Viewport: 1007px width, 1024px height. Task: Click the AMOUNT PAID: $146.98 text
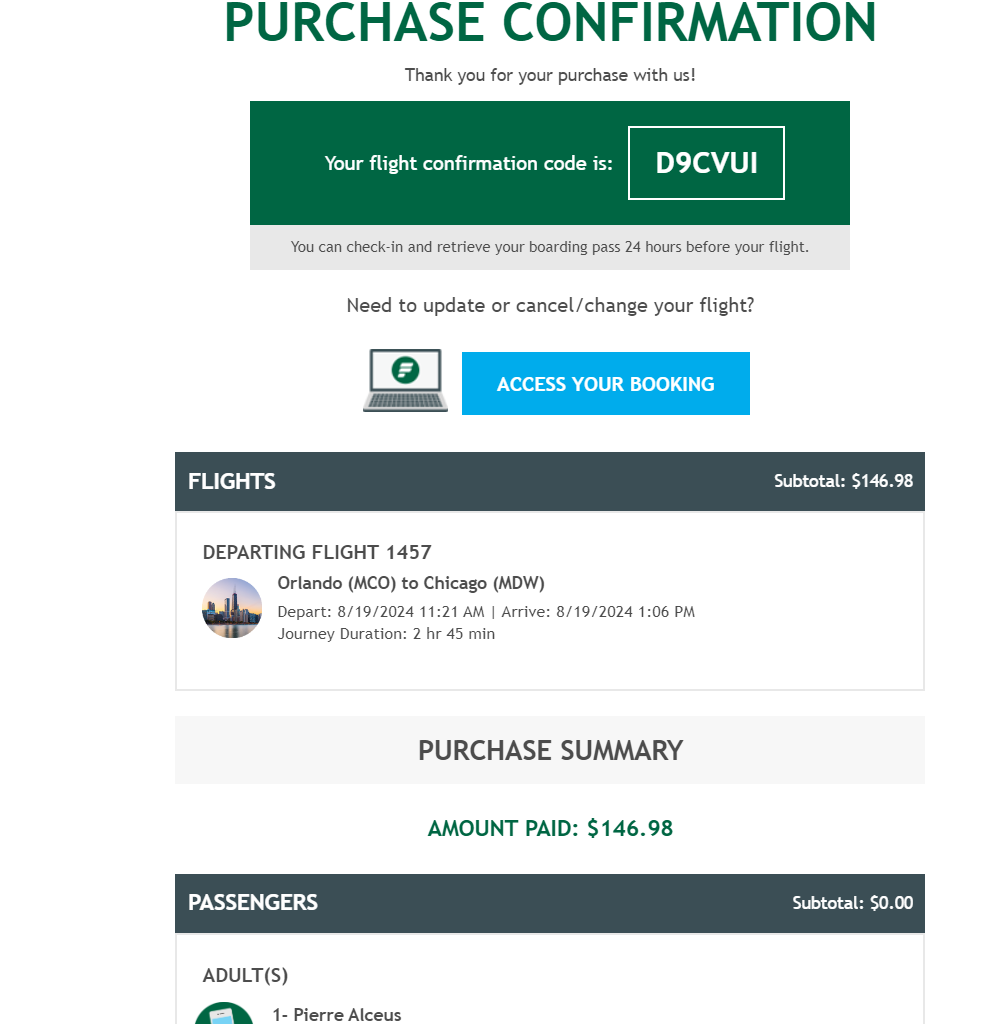(x=550, y=828)
